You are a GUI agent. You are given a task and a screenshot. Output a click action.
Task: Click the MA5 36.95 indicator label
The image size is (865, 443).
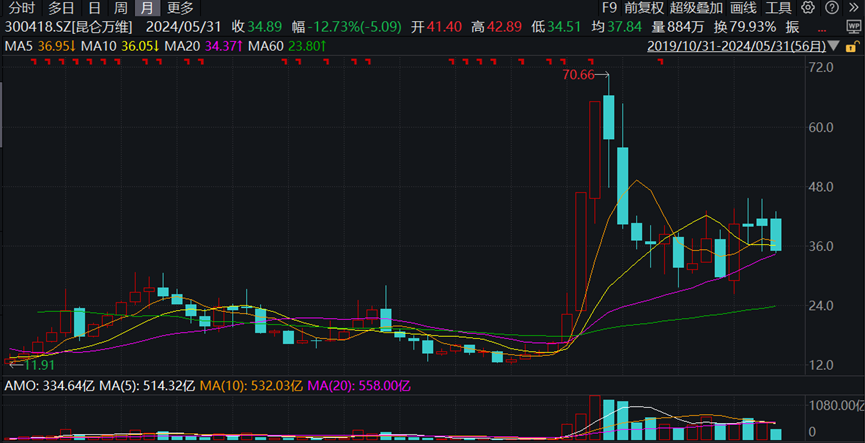41,47
